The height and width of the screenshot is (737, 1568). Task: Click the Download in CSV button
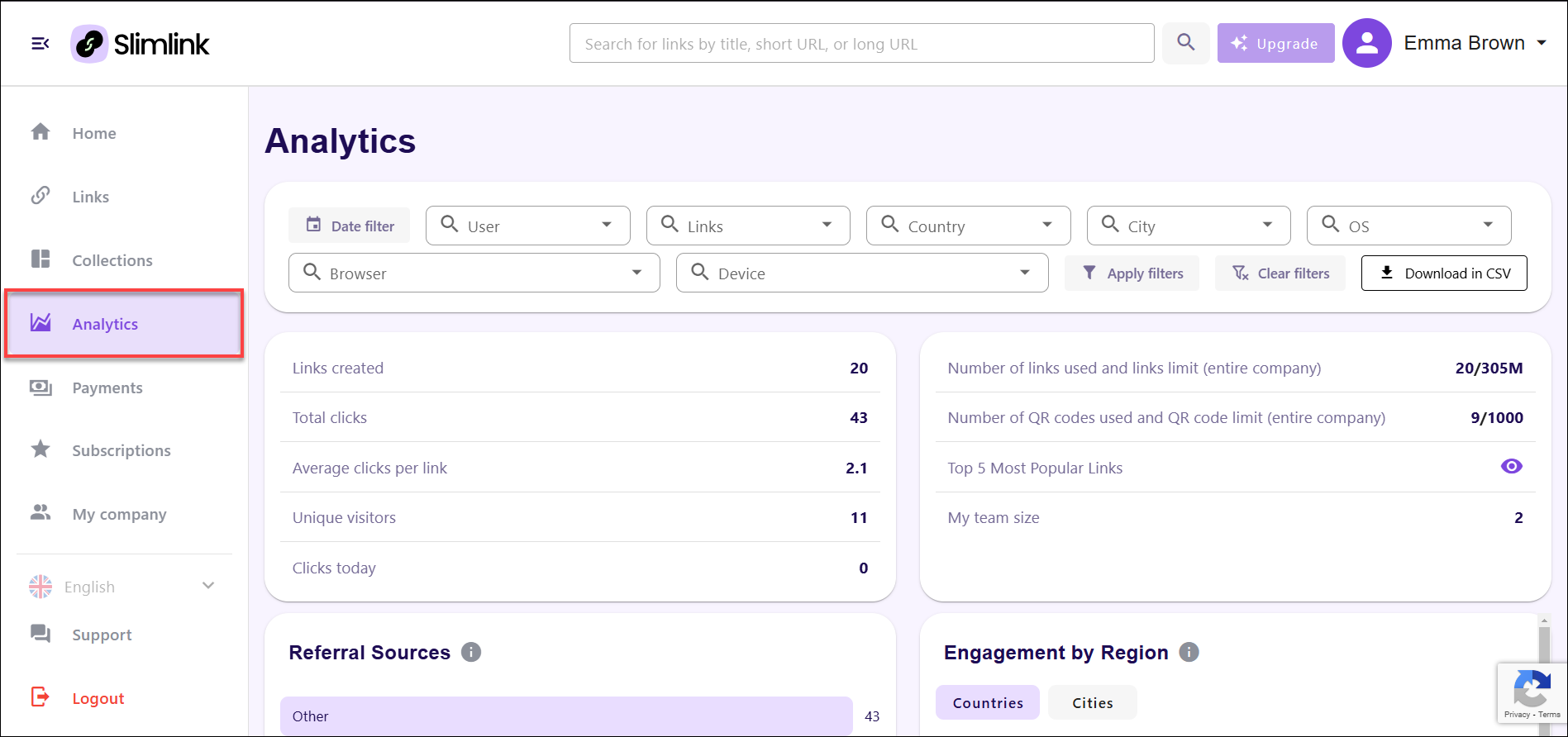click(1443, 273)
